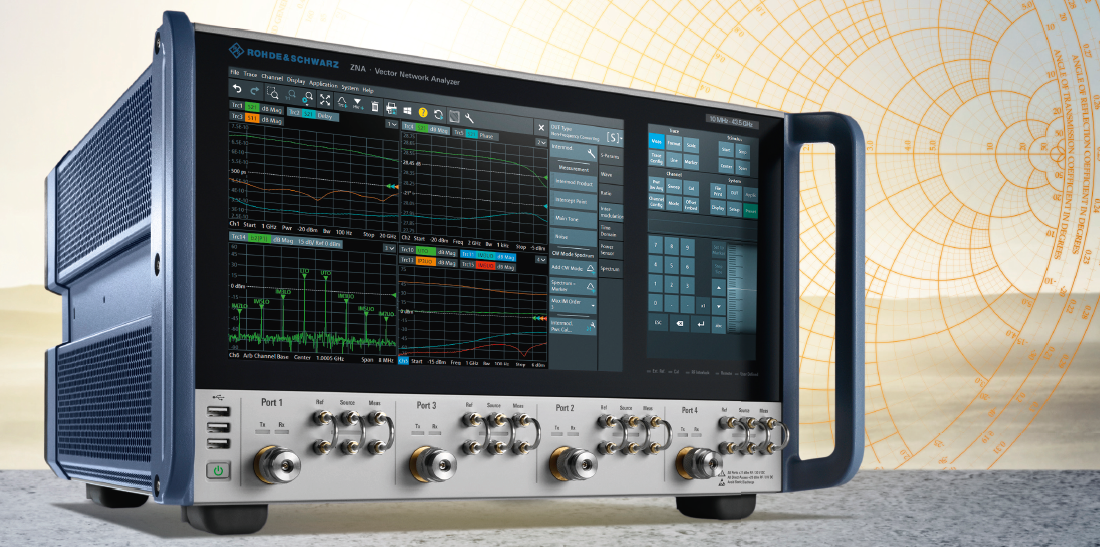This screenshot has width=1100, height=547.
Task: Open diagram 3 selector dropdown
Action: tap(389, 248)
